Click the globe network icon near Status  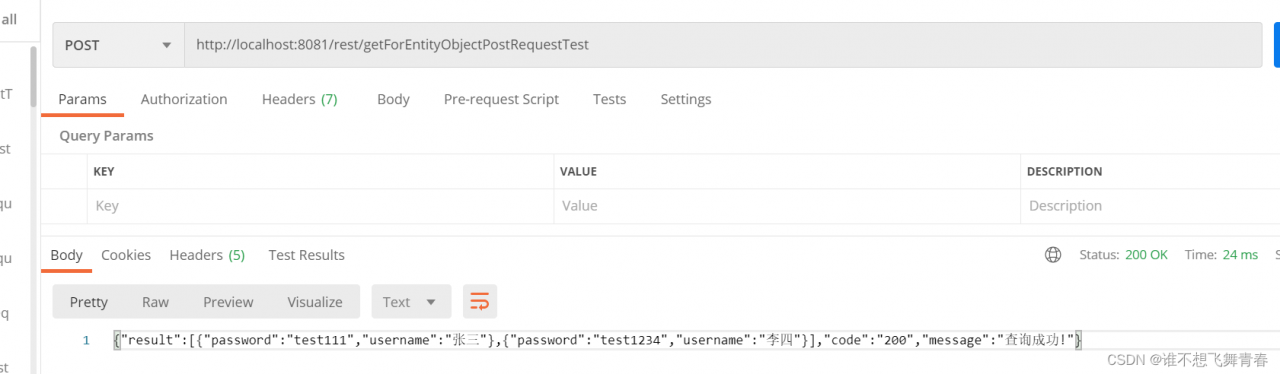[1053, 255]
